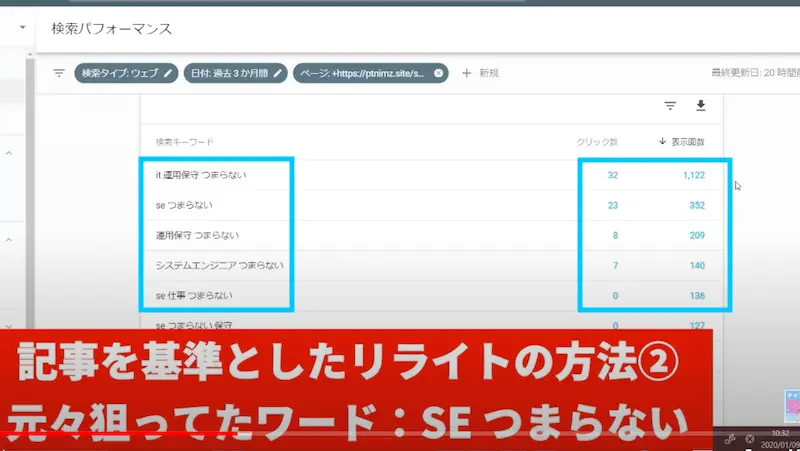Remove the ページ URL filter chip
This screenshot has width=800, height=451.
coord(438,73)
